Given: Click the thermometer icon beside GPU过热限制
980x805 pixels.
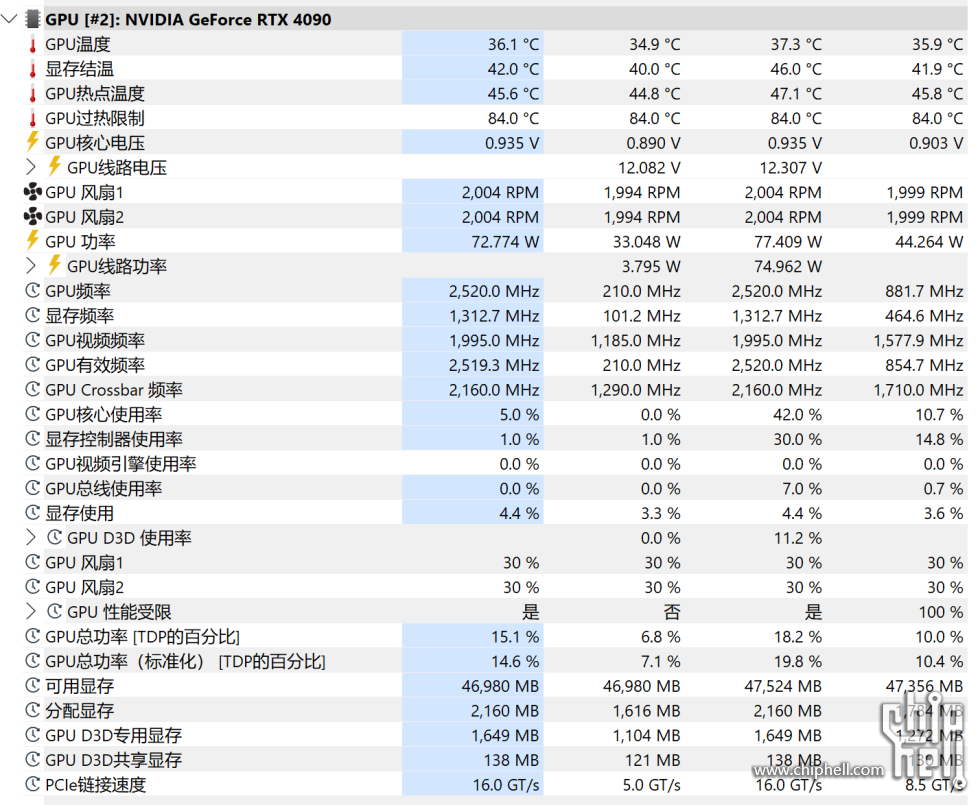Looking at the screenshot, I should [32, 118].
